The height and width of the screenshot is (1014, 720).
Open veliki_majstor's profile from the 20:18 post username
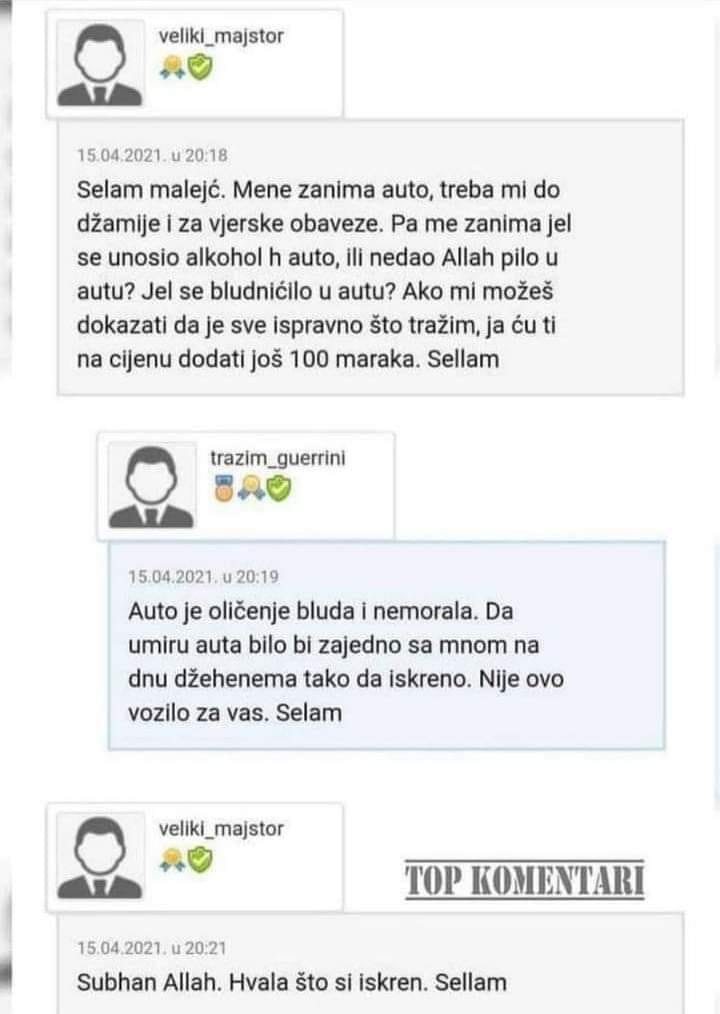221,36
